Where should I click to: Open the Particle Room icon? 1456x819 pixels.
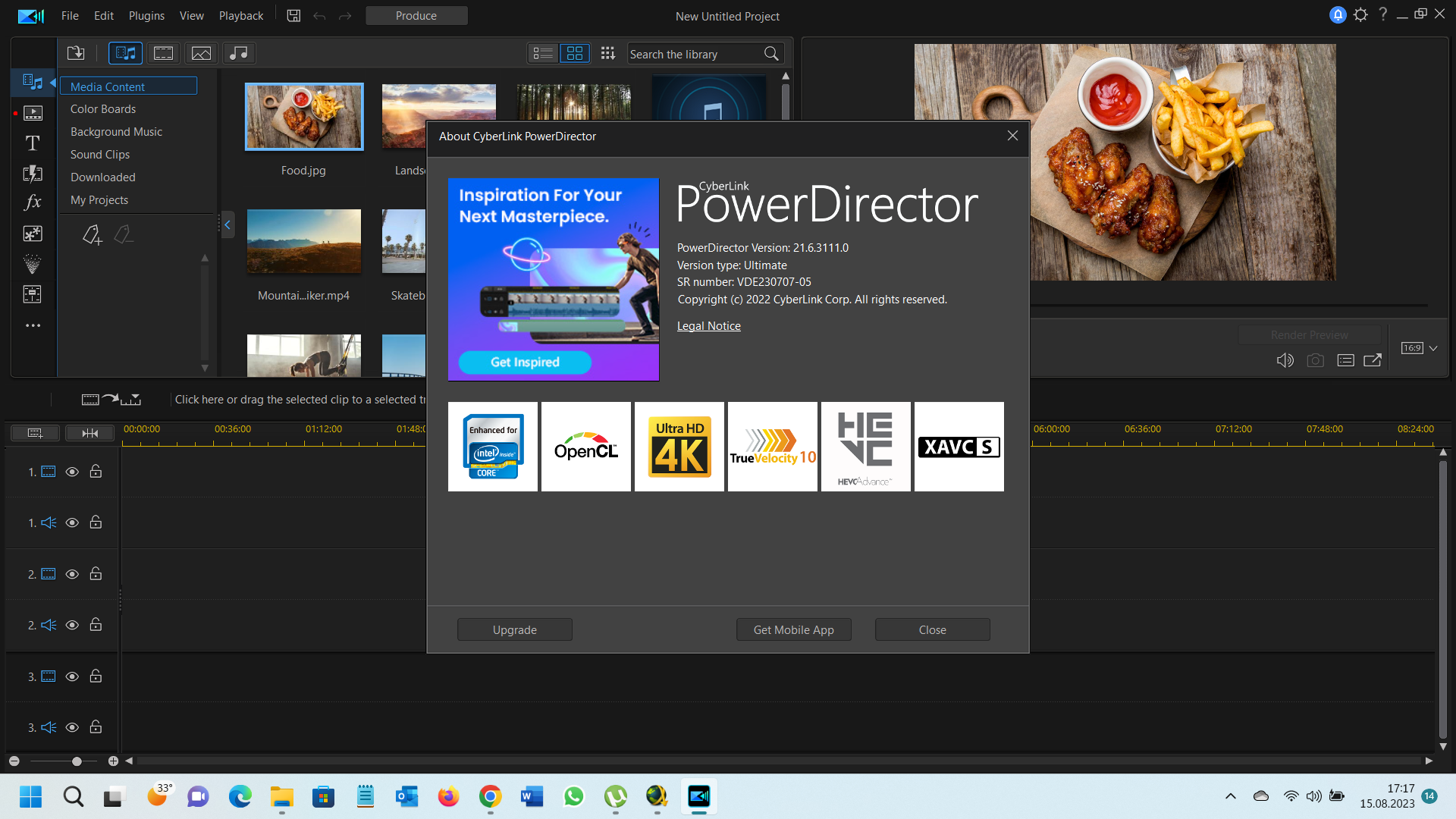pyautogui.click(x=33, y=264)
